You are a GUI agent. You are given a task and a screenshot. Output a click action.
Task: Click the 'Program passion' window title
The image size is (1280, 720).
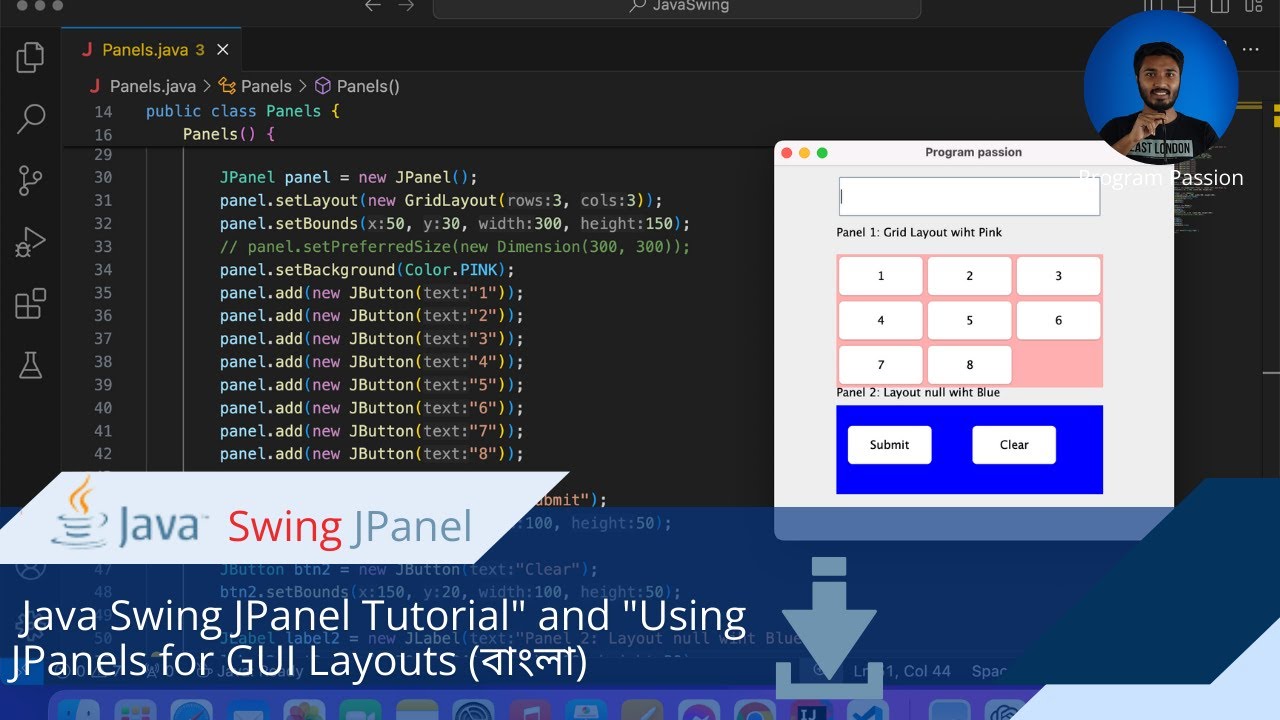[x=973, y=152]
